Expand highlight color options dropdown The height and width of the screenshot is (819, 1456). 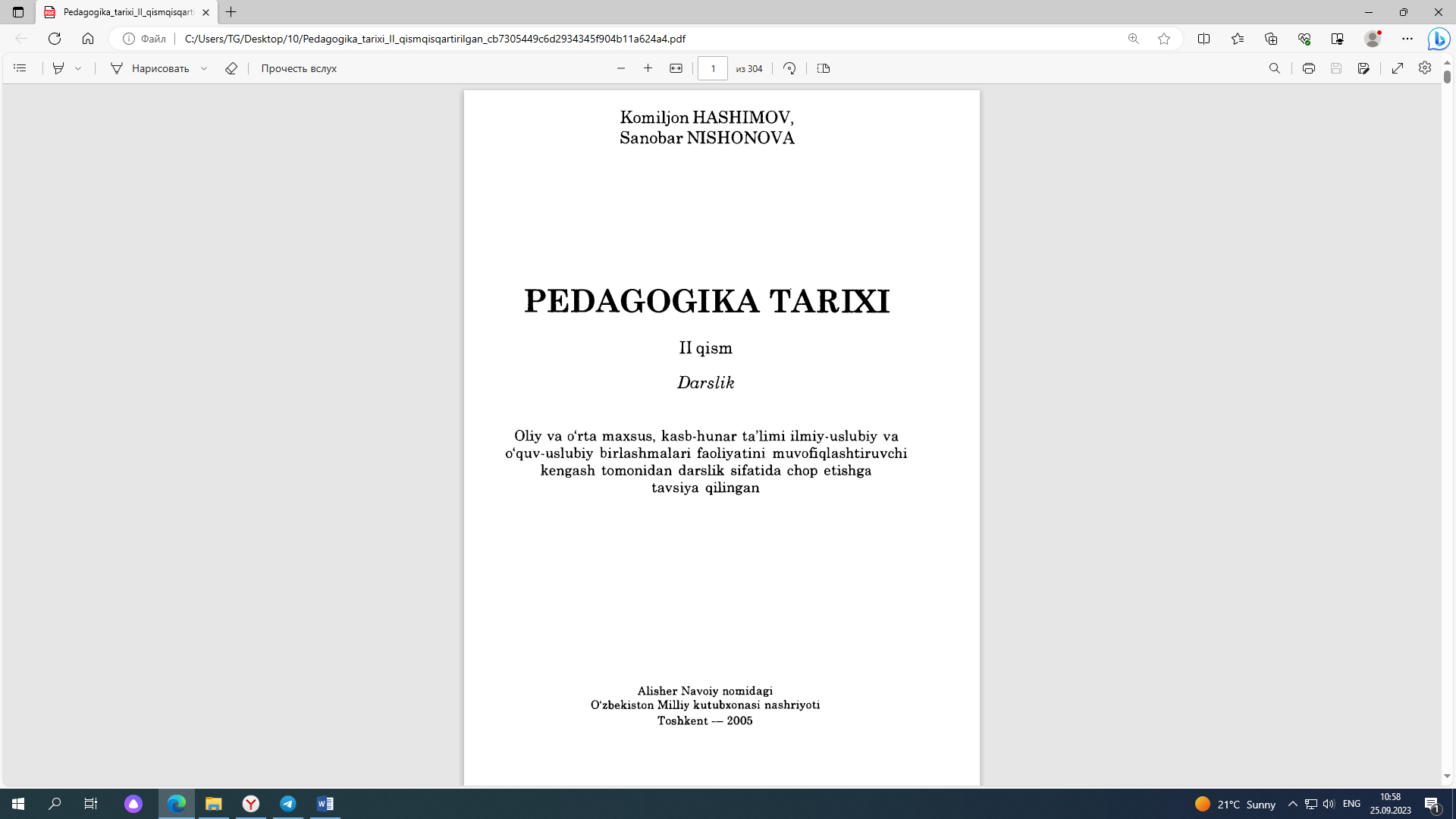tap(78, 68)
